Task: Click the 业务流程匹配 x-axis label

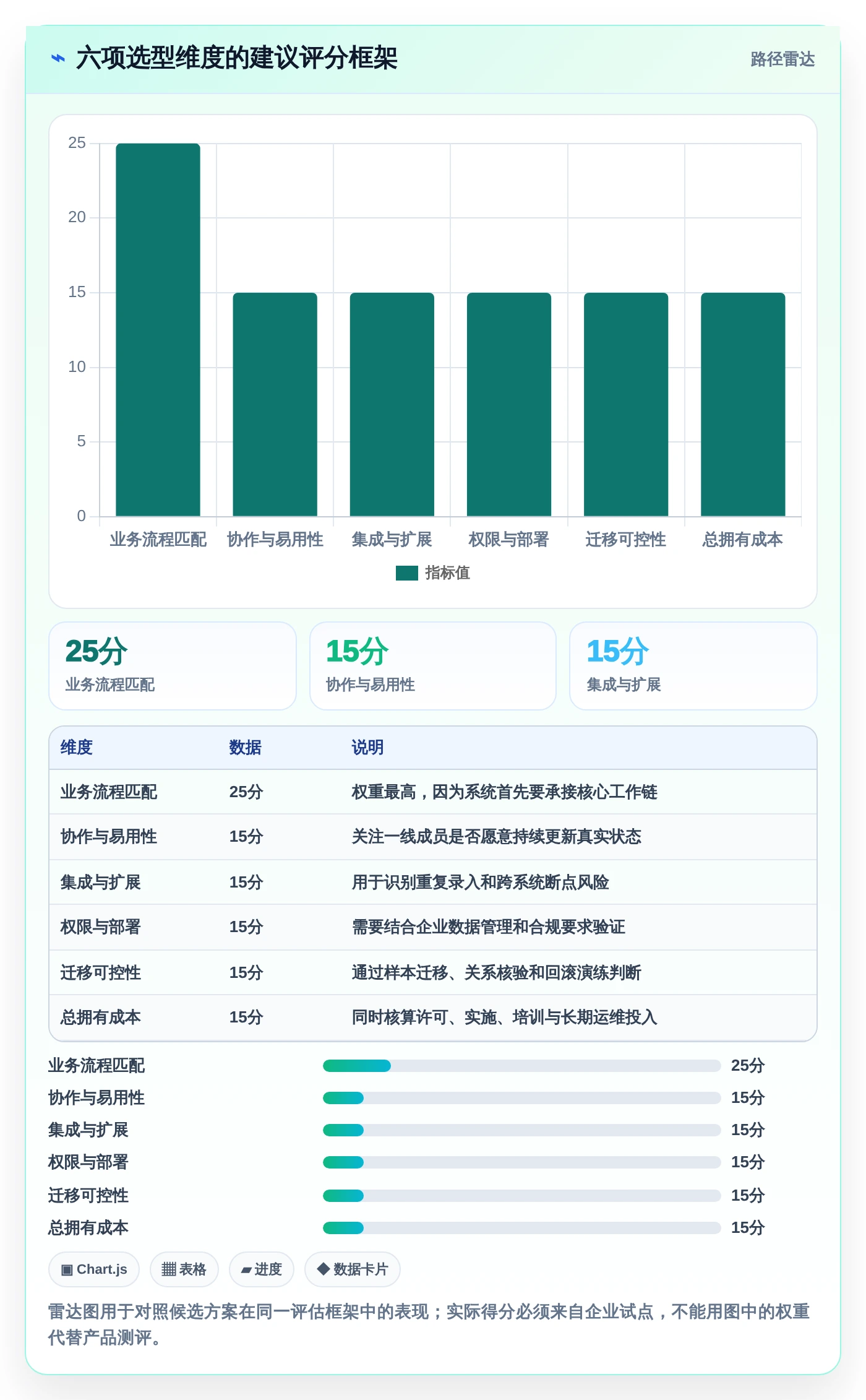Action: [158, 540]
